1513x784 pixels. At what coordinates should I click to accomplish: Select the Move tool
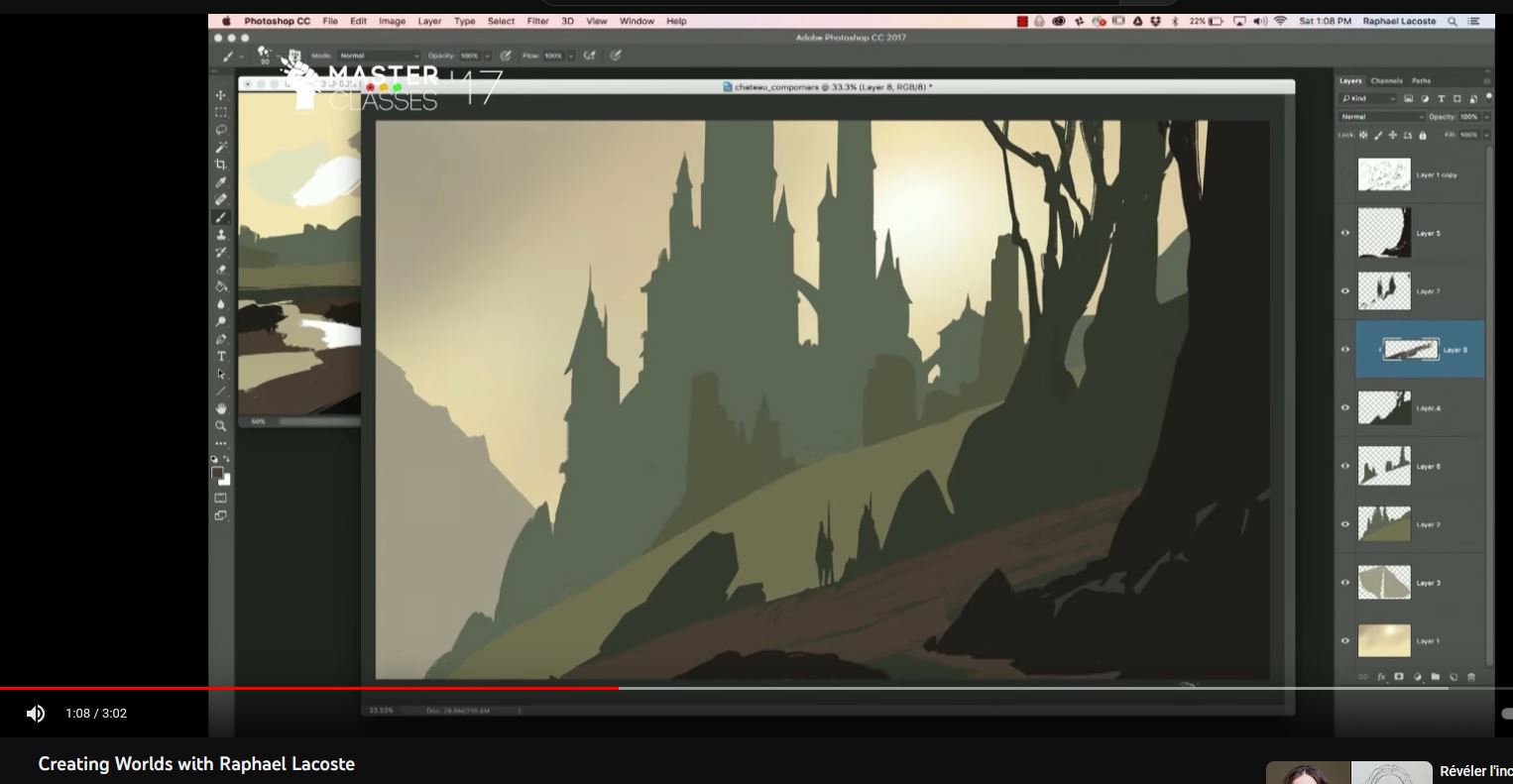click(x=221, y=95)
